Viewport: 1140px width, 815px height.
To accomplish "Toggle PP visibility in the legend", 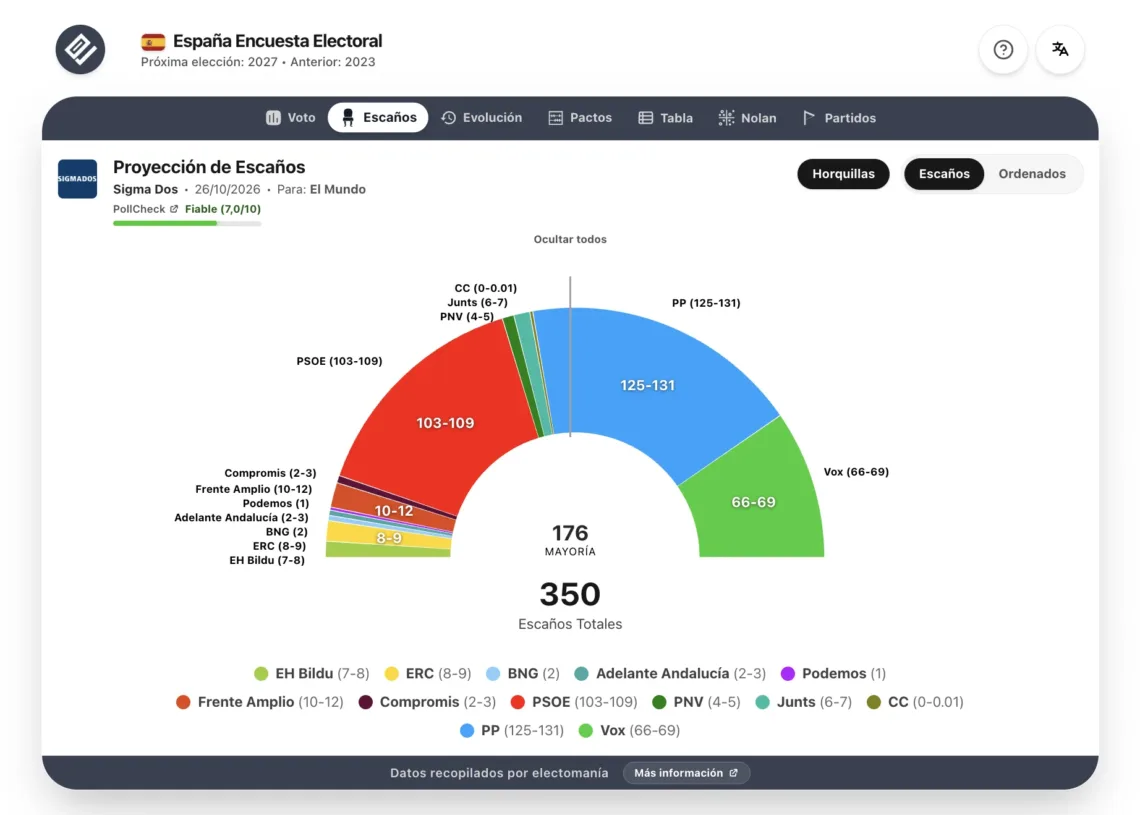I will click(x=512, y=731).
